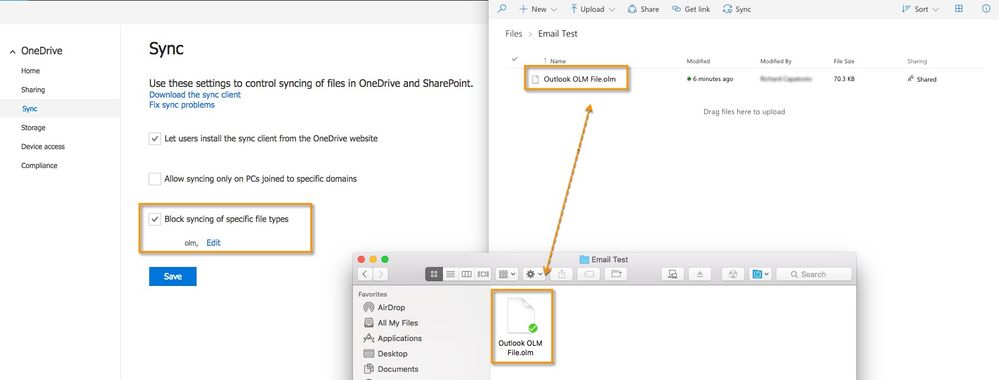Viewport: 999px width, 380px height.
Task: Click the Modified By column header
Action: pyautogui.click(x=775, y=61)
